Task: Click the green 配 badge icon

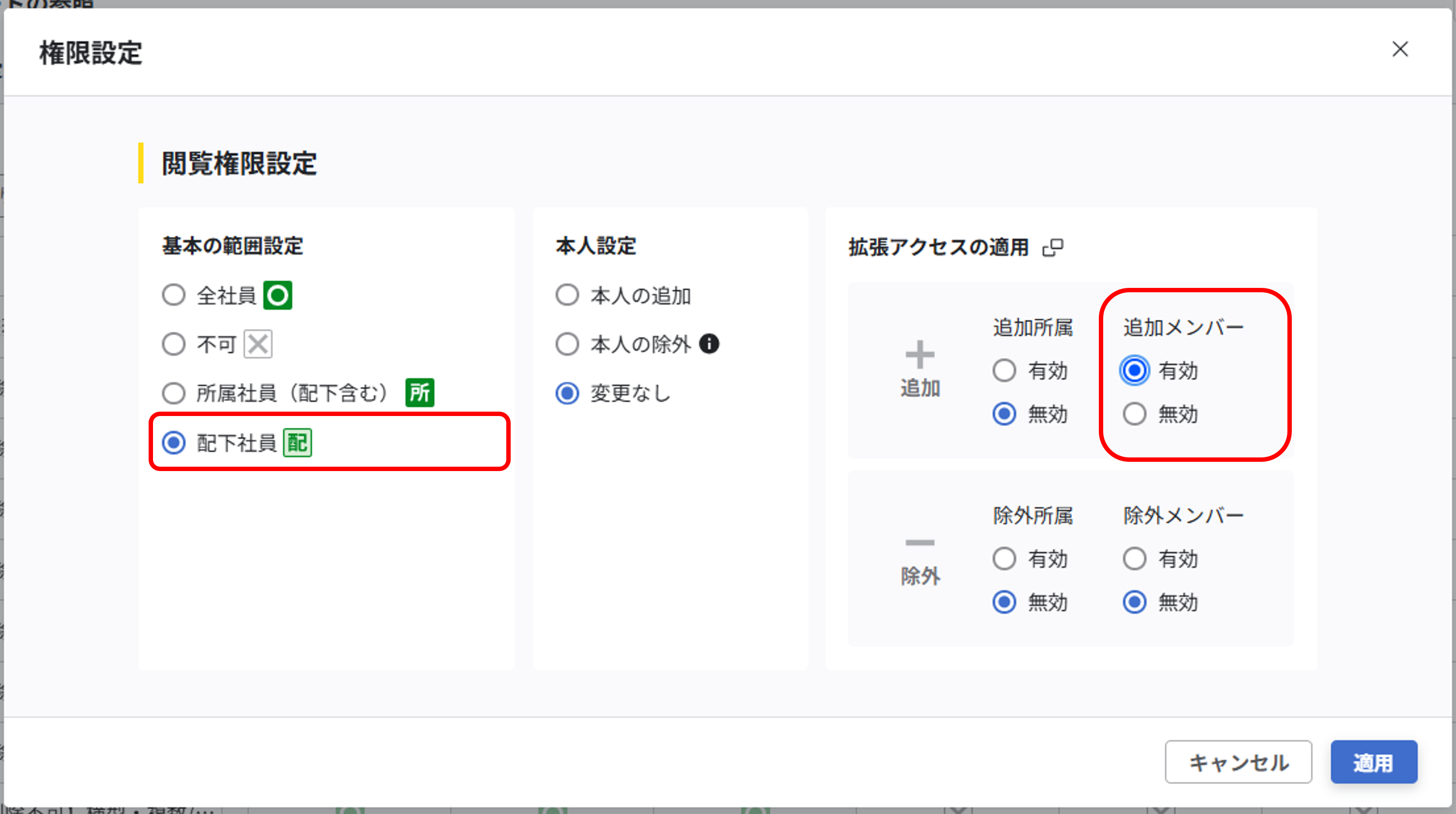Action: [297, 443]
